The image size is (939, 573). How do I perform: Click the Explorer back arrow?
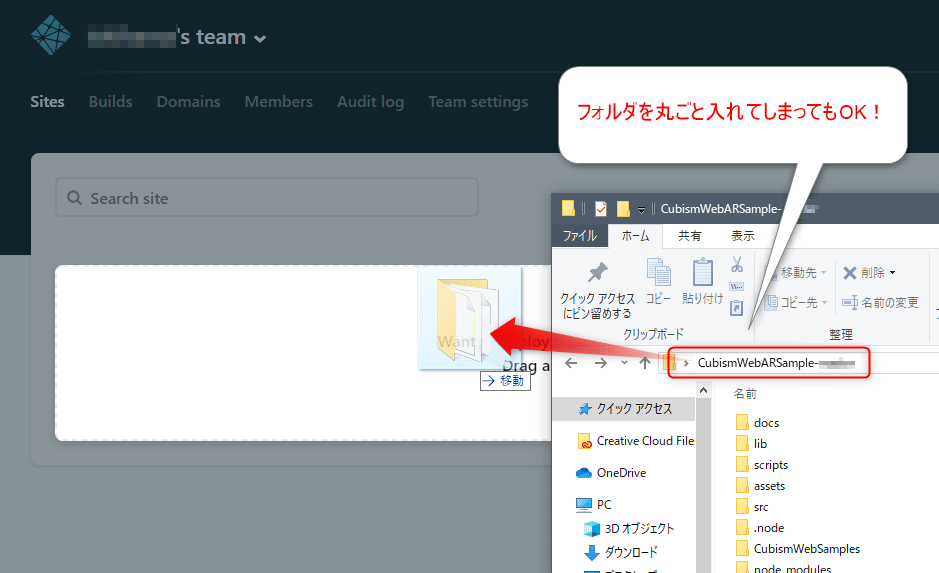[x=571, y=363]
